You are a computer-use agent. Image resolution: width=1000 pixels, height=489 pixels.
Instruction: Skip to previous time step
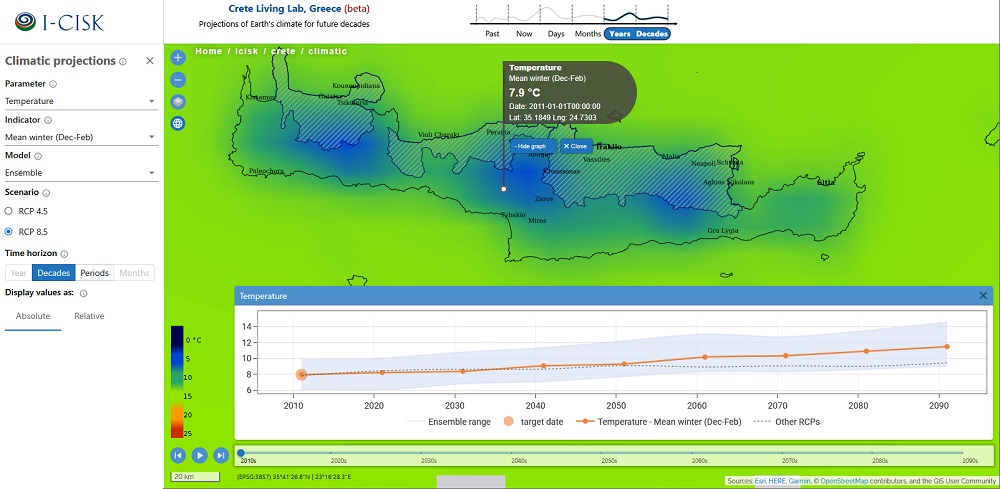pos(178,455)
